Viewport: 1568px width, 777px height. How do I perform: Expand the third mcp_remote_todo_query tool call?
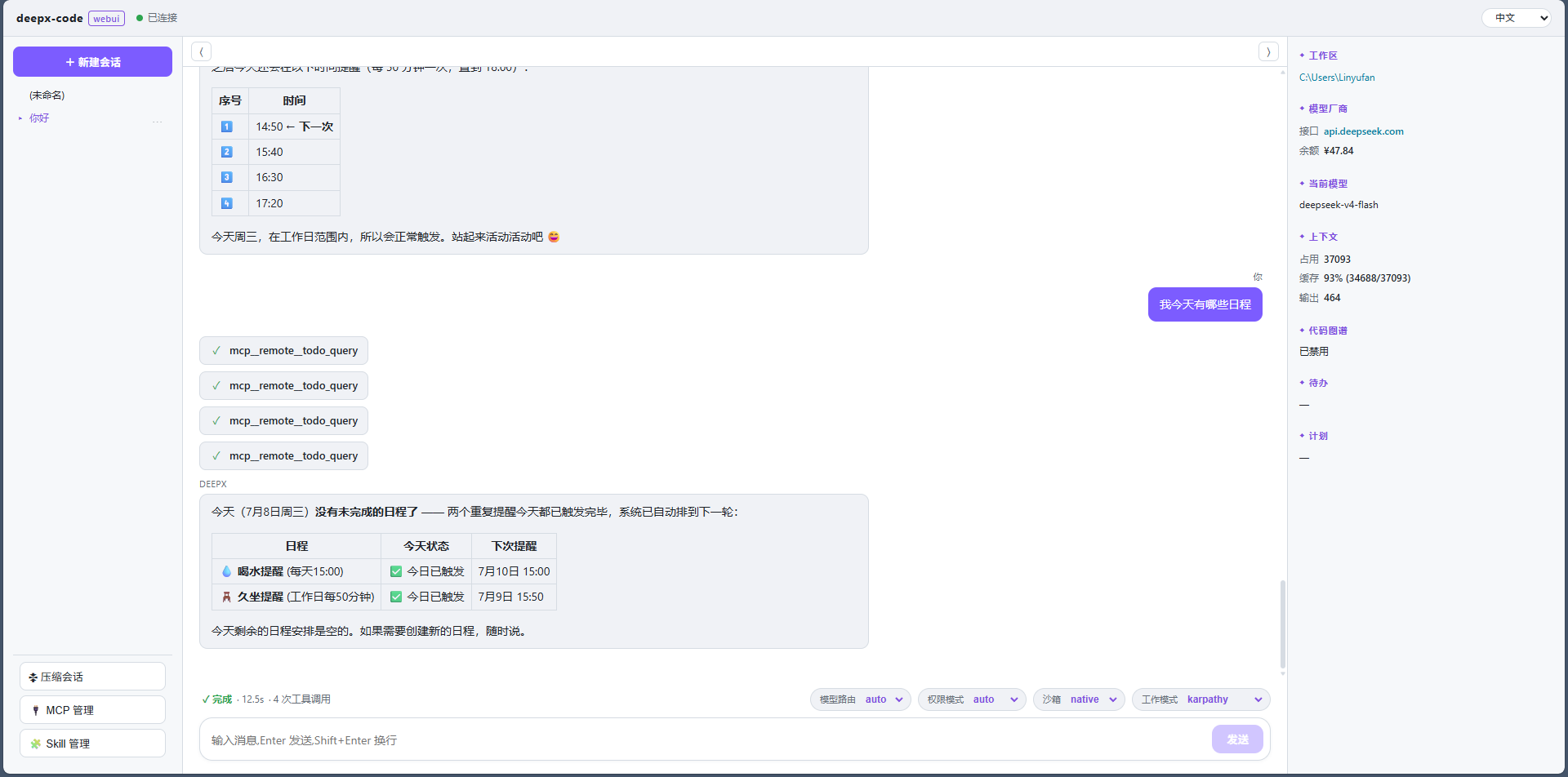pyautogui.click(x=283, y=421)
